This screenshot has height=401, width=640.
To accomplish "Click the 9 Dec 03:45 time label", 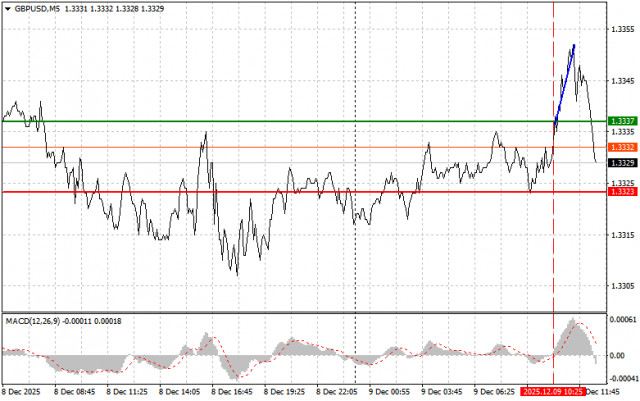I will pos(442,392).
